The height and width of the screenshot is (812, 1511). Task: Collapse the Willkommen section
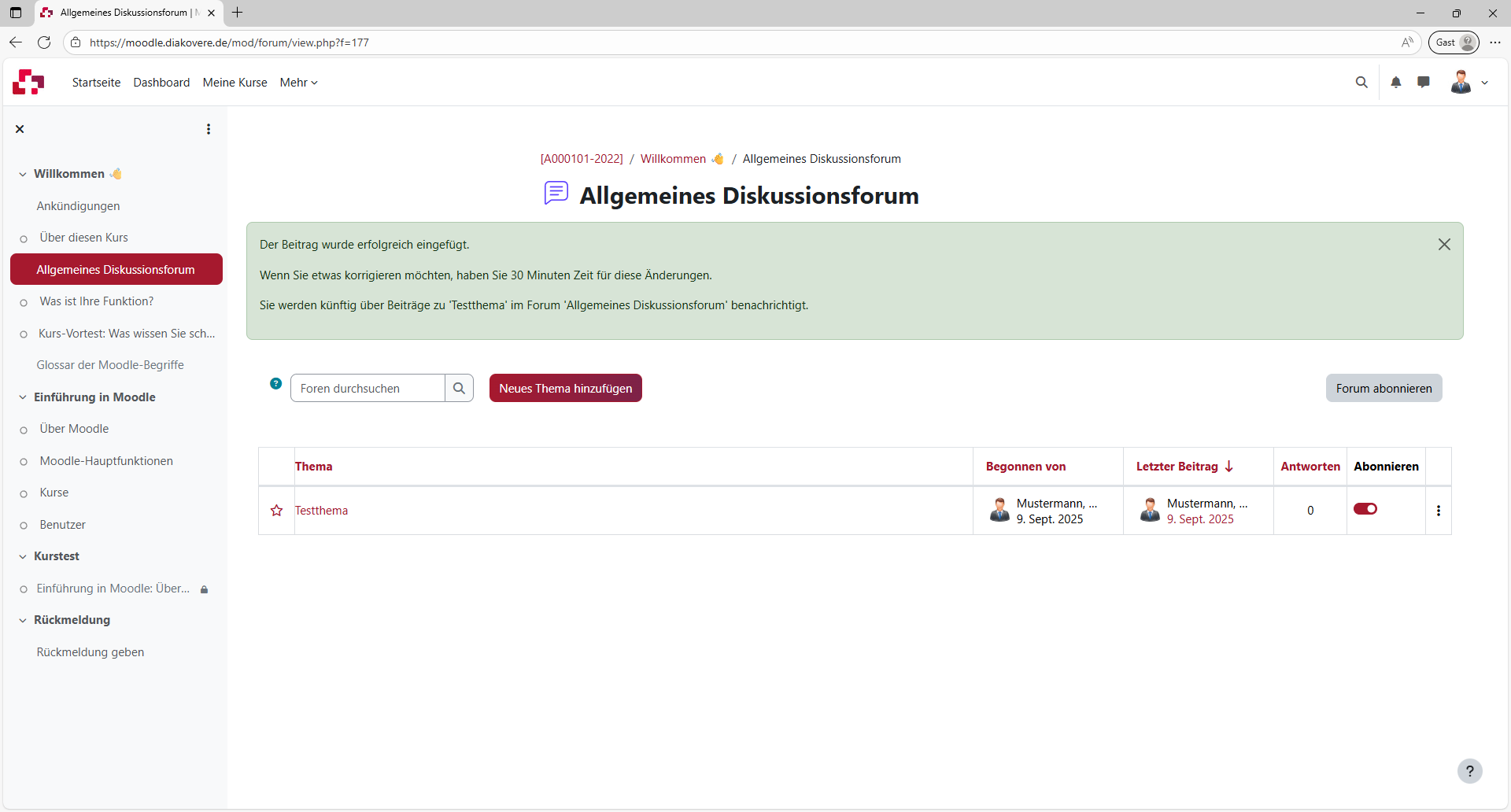pyautogui.click(x=22, y=174)
